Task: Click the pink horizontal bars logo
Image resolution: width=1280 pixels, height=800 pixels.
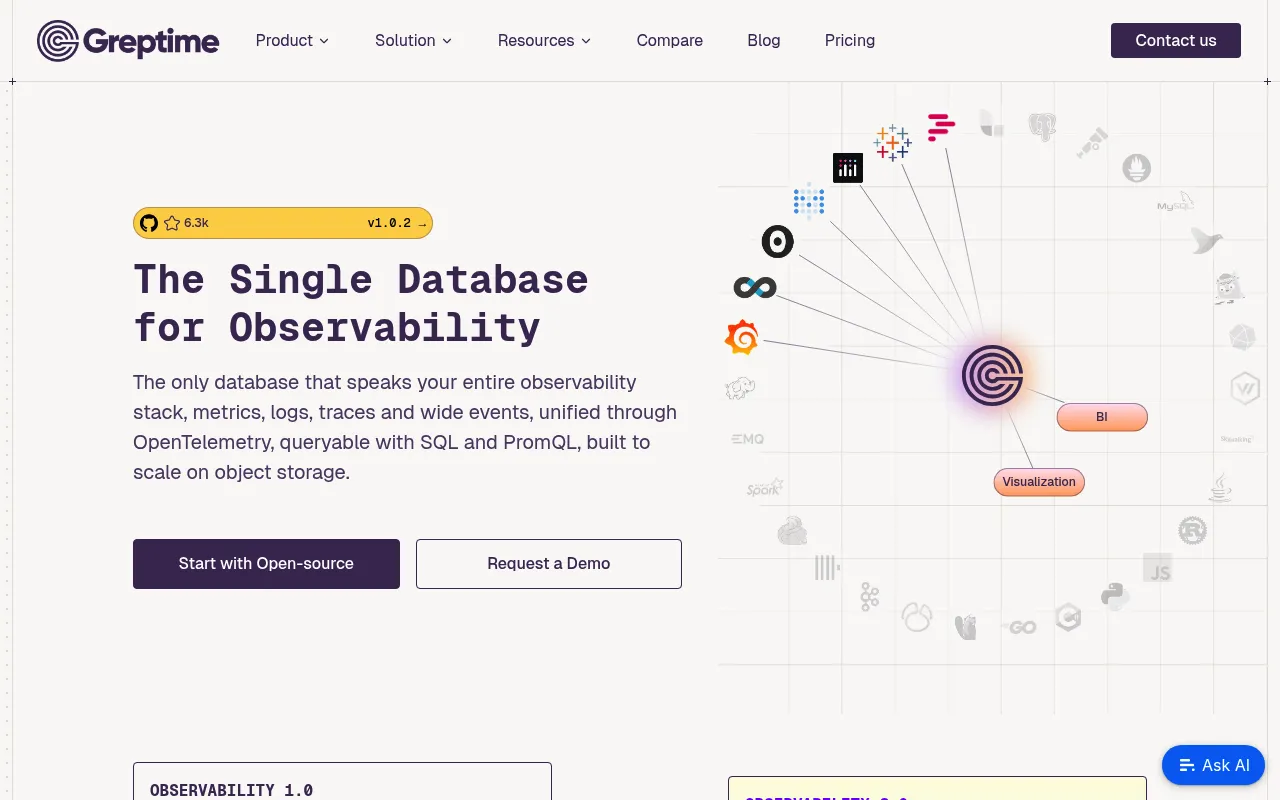Action: (941, 127)
